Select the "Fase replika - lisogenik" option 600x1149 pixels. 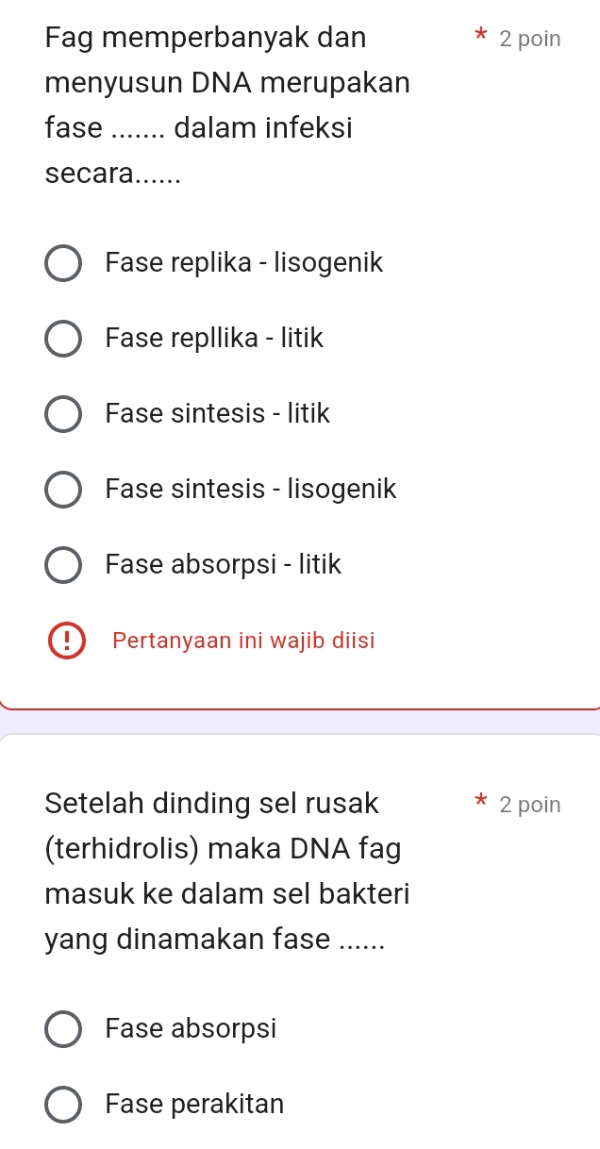pyautogui.click(x=63, y=263)
